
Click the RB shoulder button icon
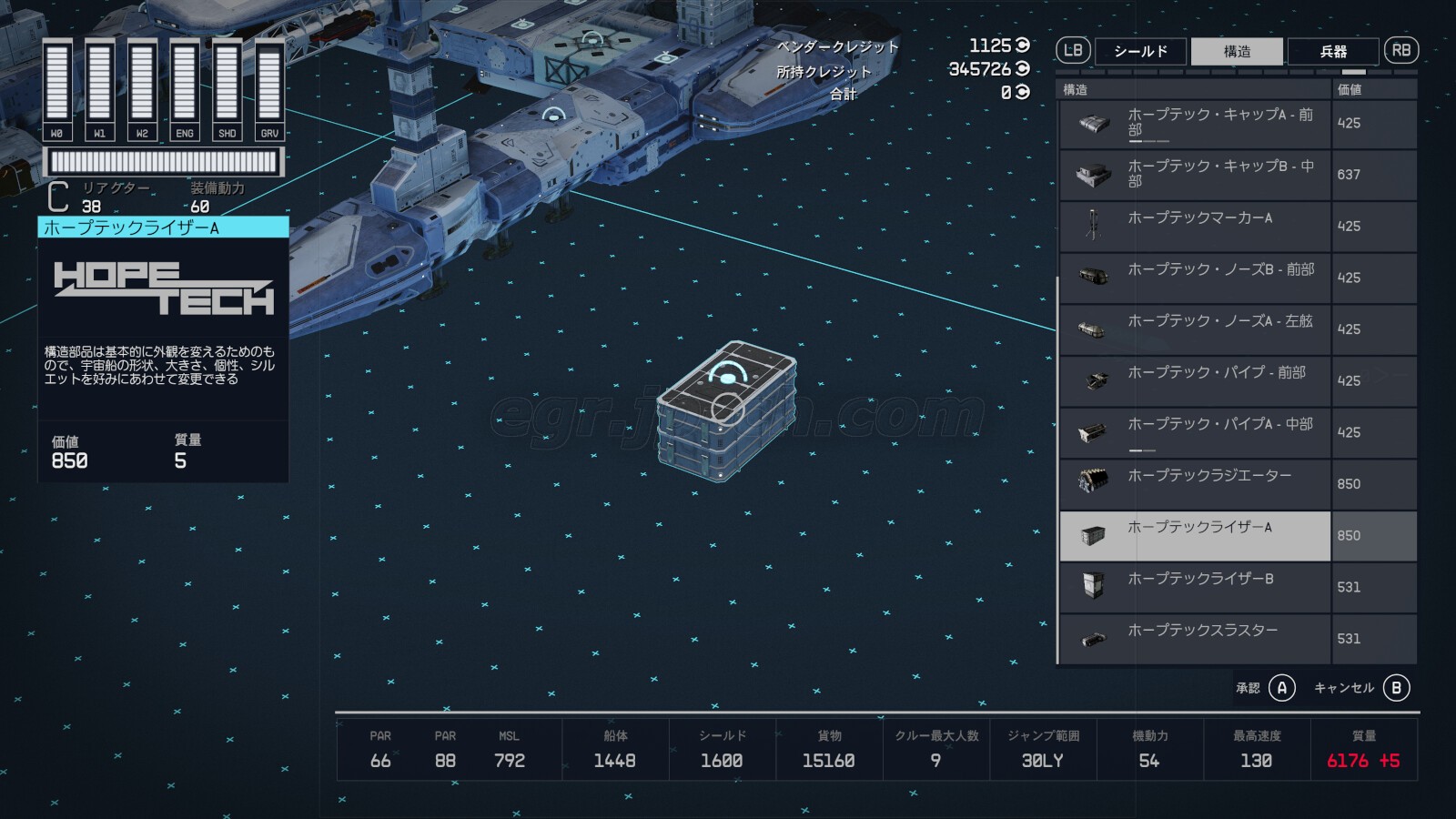[x=1400, y=51]
